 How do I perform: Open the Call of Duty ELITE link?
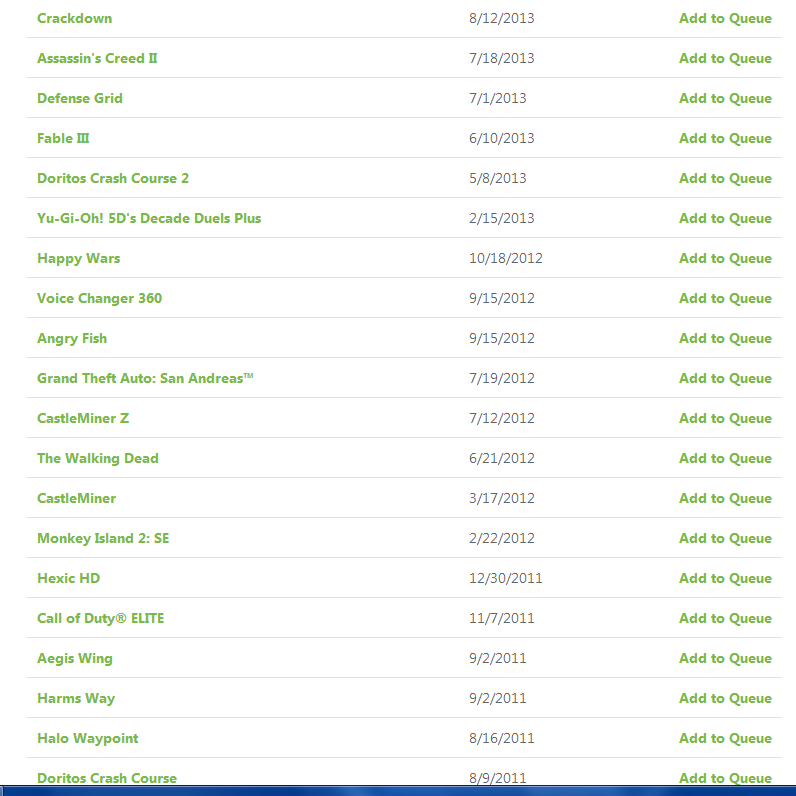(x=101, y=618)
